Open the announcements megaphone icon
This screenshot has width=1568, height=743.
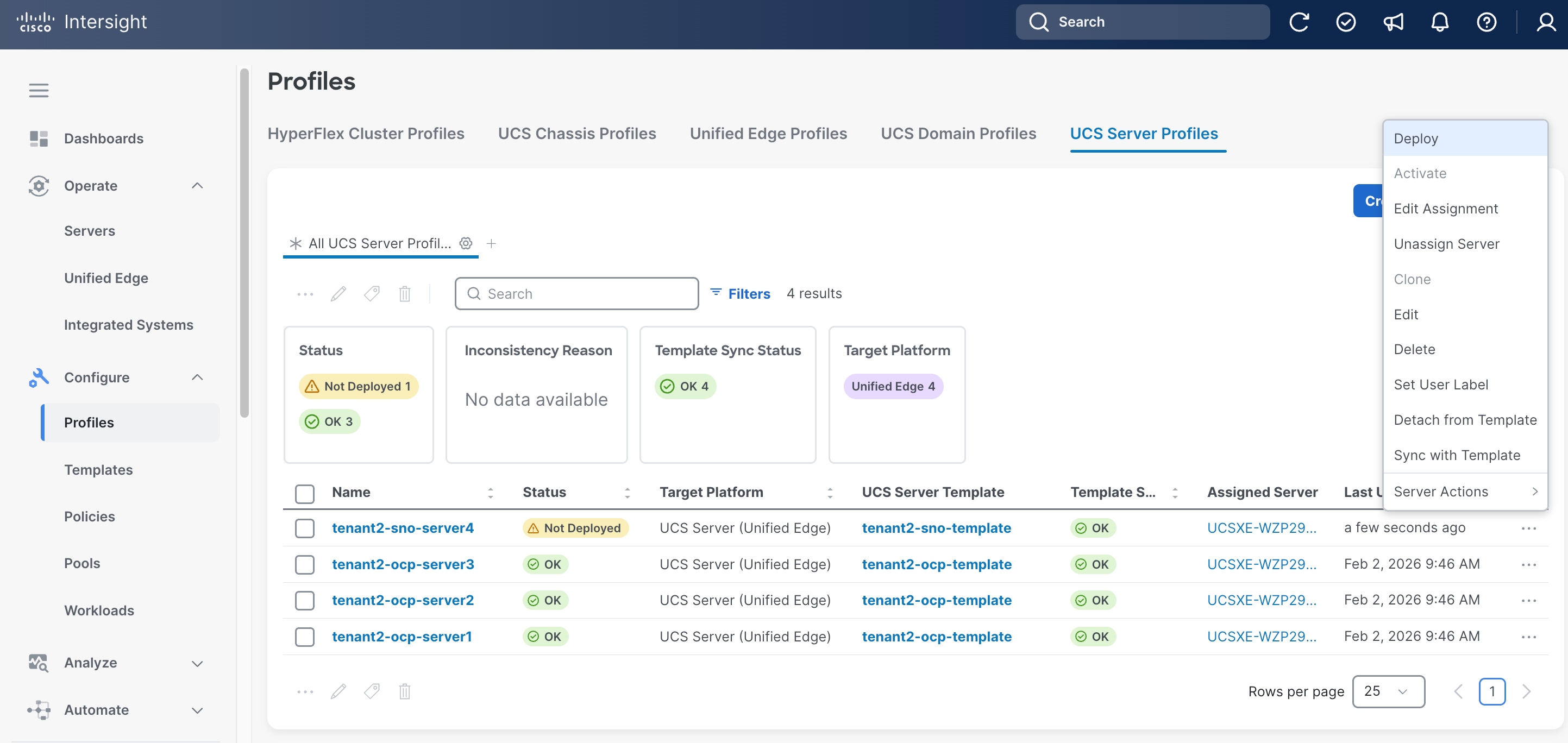tap(1393, 22)
